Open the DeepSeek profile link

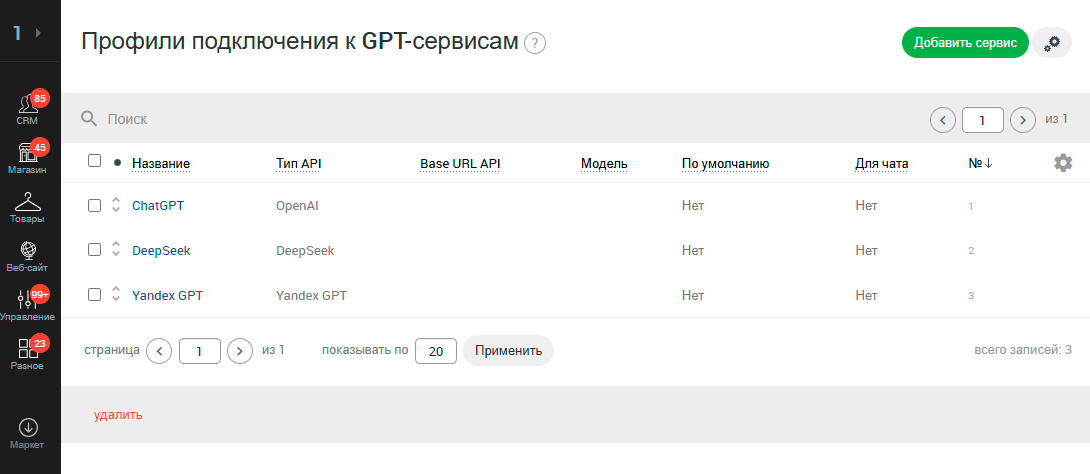click(x=161, y=251)
